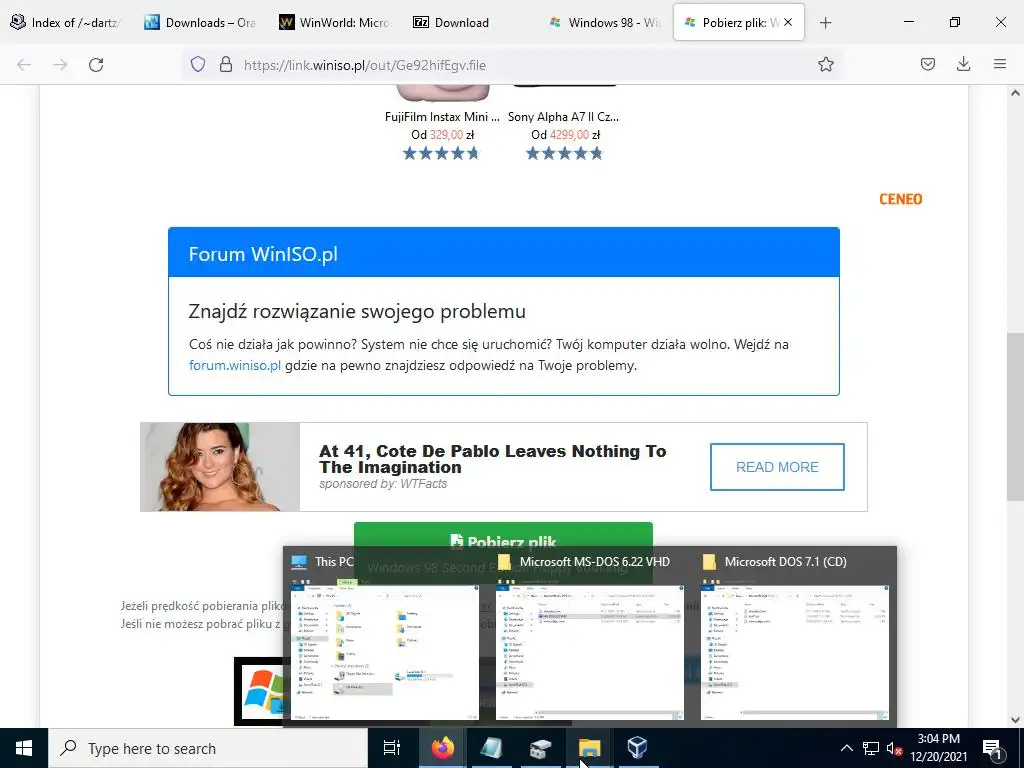Reload the current page
This screenshot has width=1024, height=768.
96,65
